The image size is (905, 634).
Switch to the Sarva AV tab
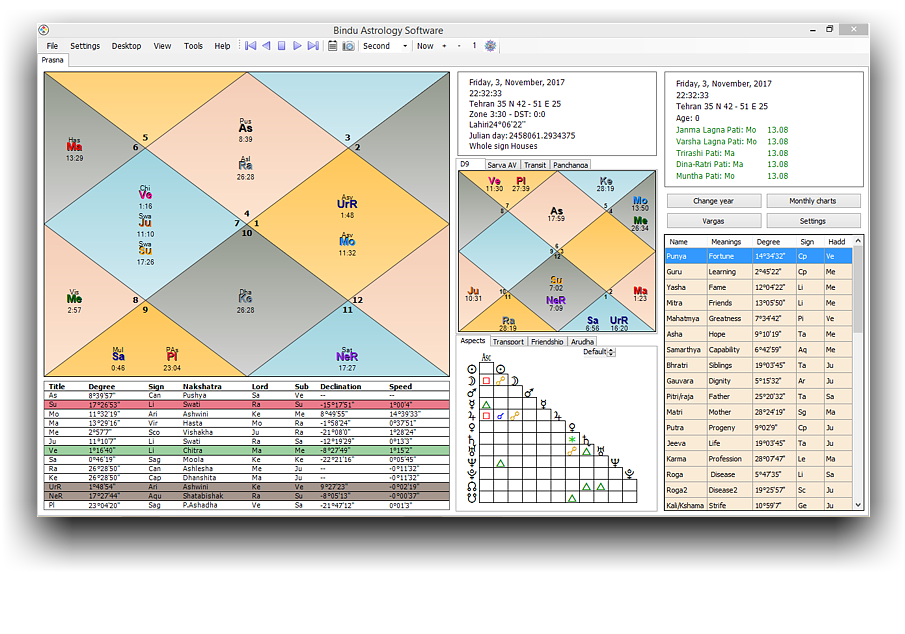pos(502,165)
